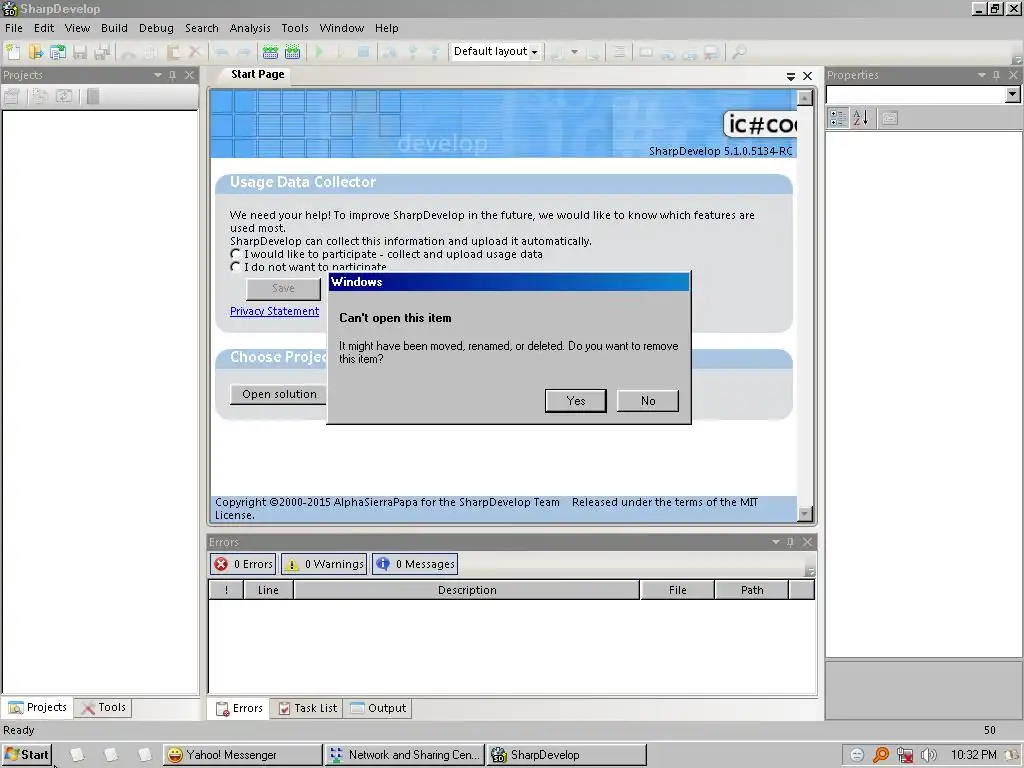Viewport: 1024px width, 768px height.
Task: Switch to the Task List tab
Action: [x=308, y=708]
